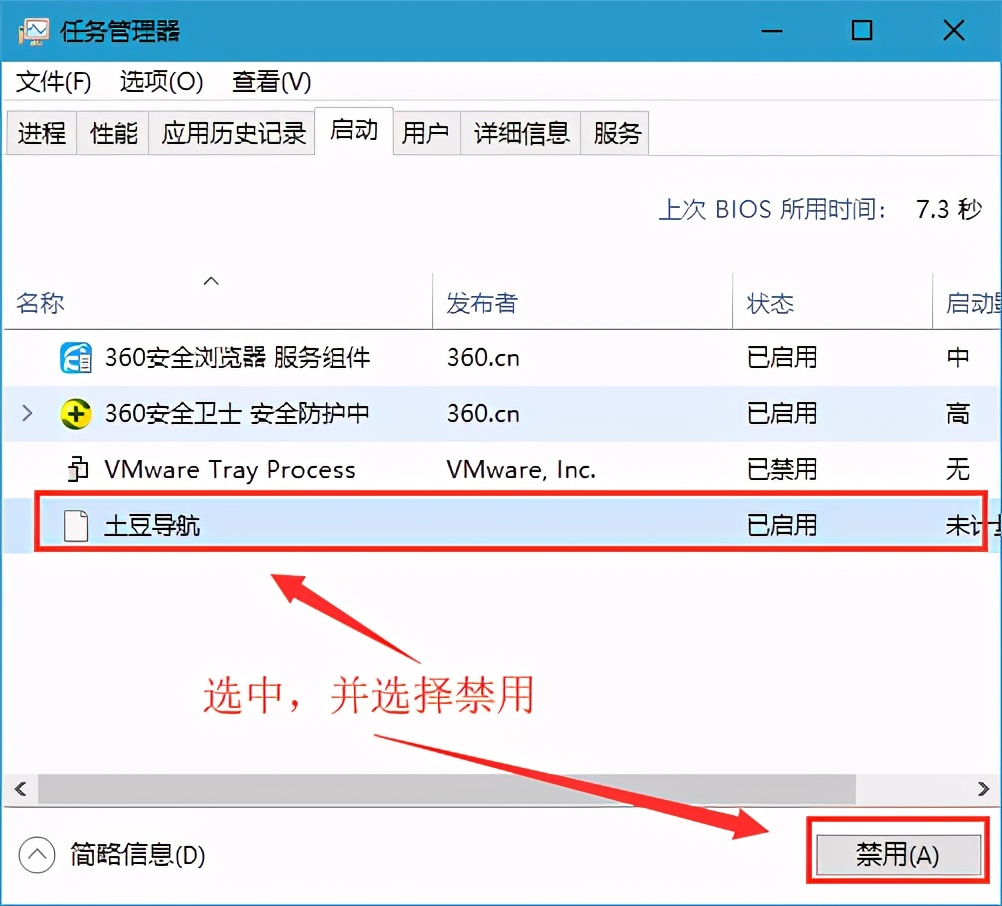Click the horizontal scrollbar left arrow
This screenshot has width=1002, height=906.
pos(20,789)
